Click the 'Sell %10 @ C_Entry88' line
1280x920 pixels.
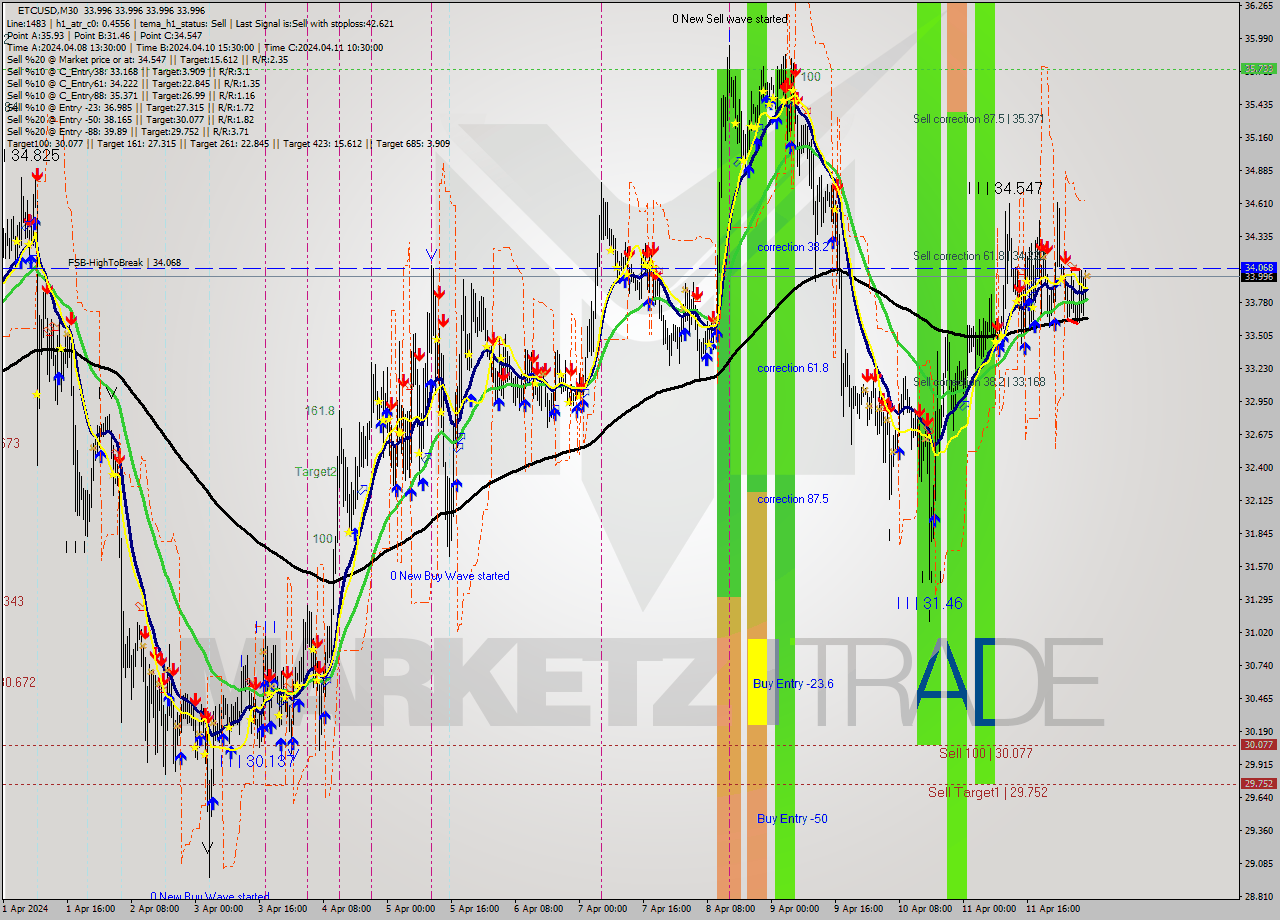coord(133,95)
